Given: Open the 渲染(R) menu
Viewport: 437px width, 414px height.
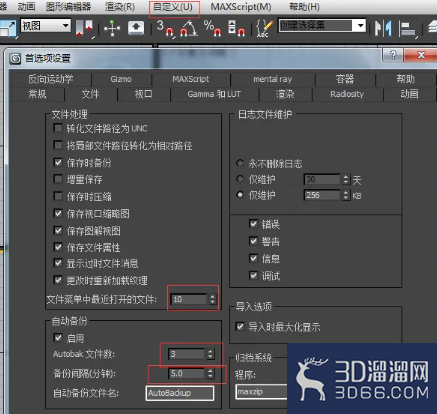Looking at the screenshot, I should pos(120,7).
